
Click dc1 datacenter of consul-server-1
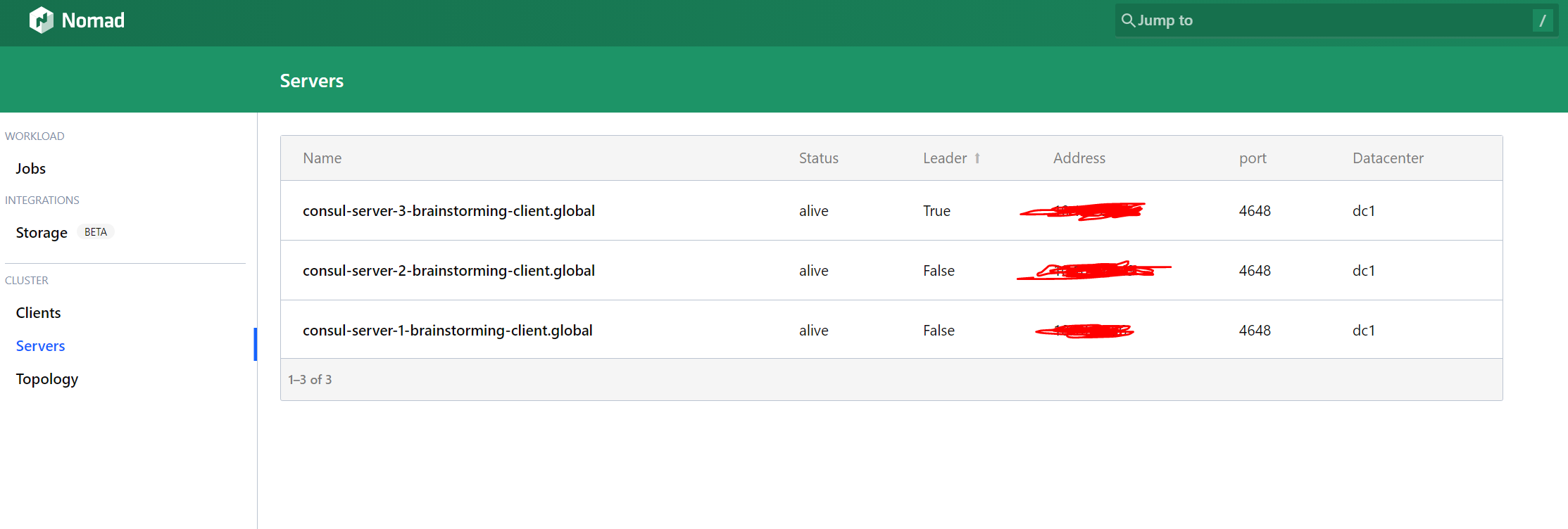(1364, 331)
